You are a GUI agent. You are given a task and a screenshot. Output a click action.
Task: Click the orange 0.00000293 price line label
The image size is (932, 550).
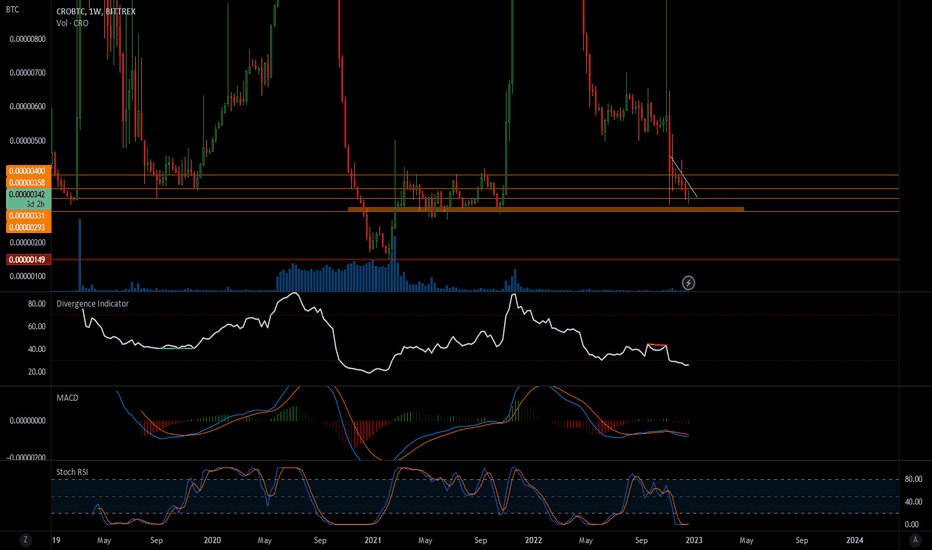tap(29, 227)
